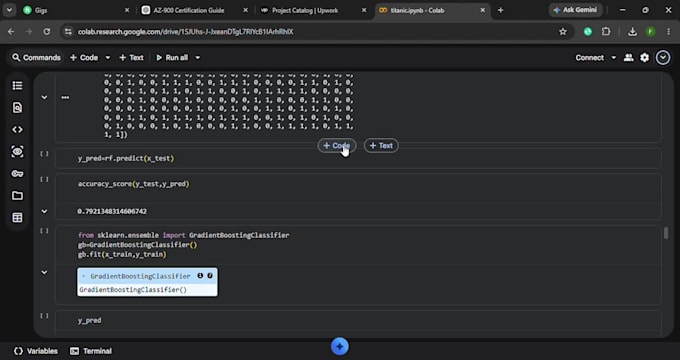The image size is (680, 360).
Task: Open the Chrome profile avatar
Action: point(650,31)
